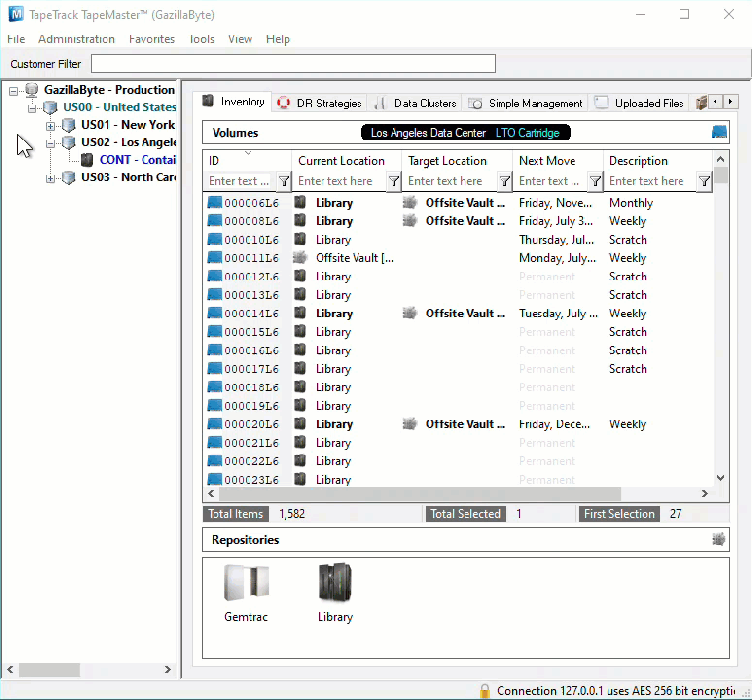Click the Current Location column header
Viewport: 752px width, 700px height.
pyautogui.click(x=346, y=161)
